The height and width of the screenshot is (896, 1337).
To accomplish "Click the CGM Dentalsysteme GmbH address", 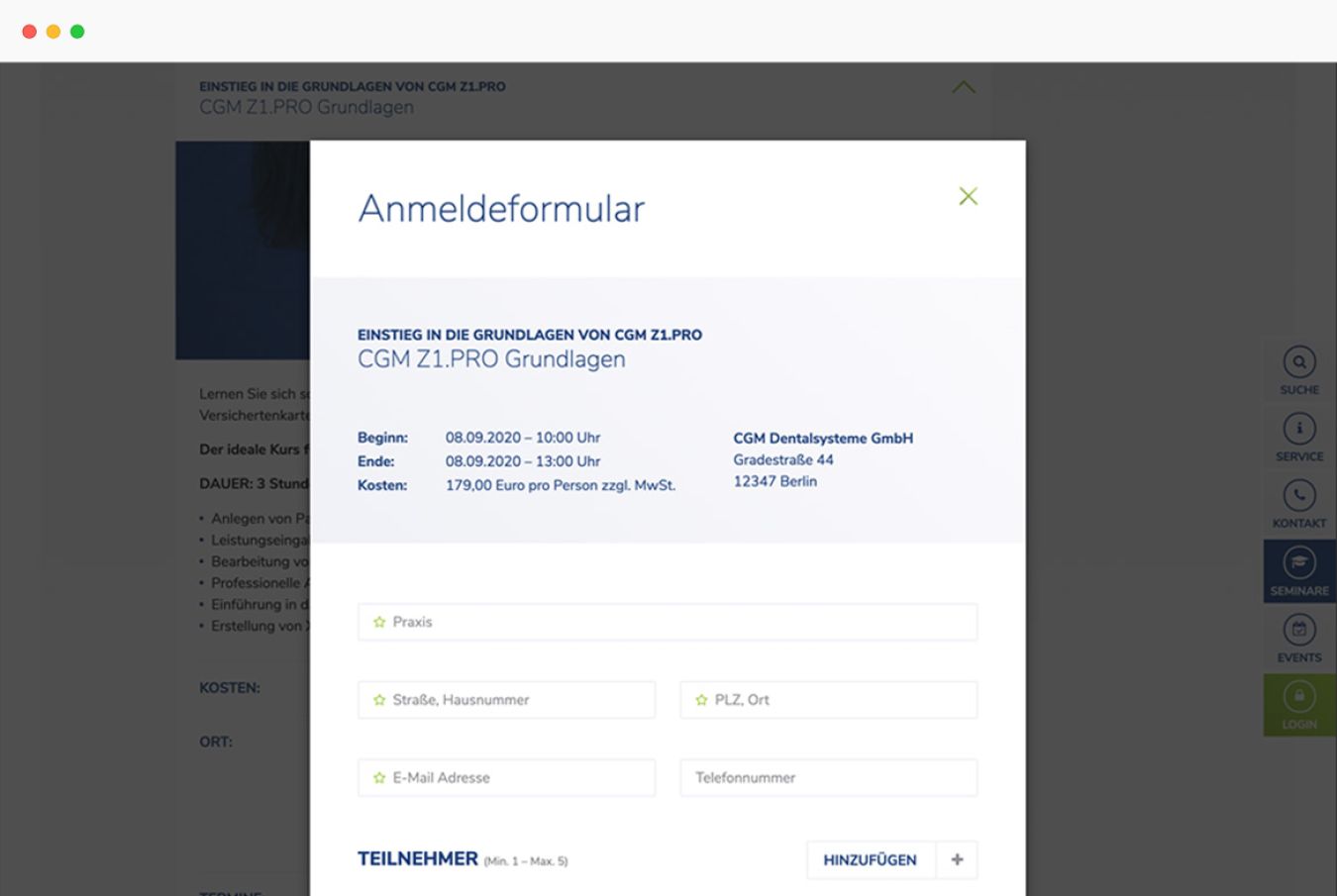I will click(822, 459).
